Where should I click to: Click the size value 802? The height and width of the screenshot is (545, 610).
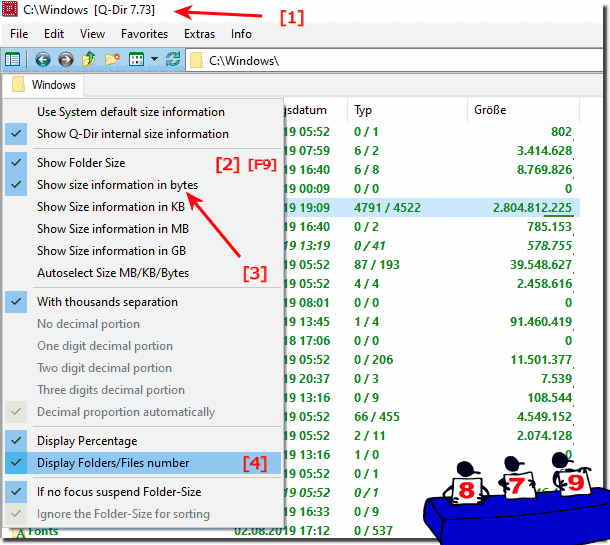[x=561, y=132]
